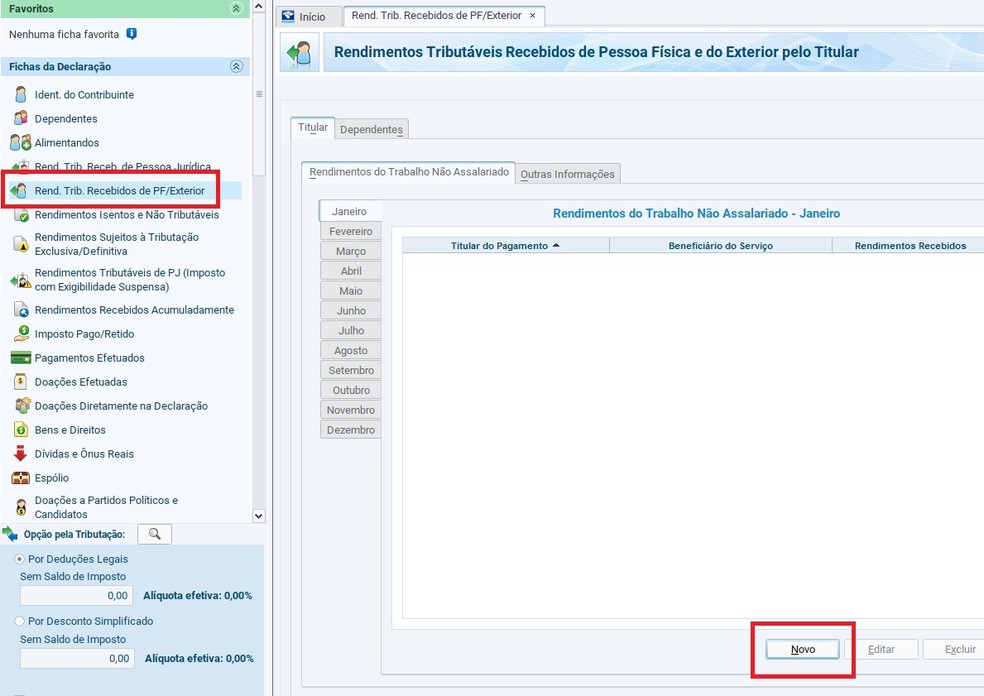Click the Dependentes sidebar icon
The width and height of the screenshot is (984, 696).
click(20, 119)
